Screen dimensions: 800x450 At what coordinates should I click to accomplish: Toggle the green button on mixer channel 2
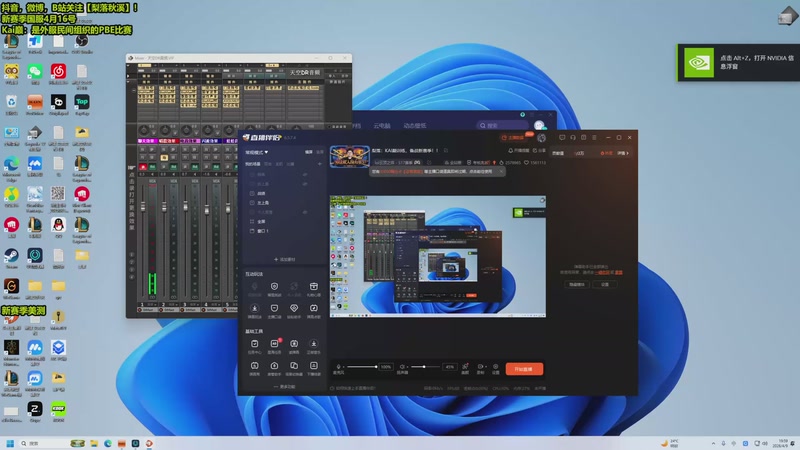(173, 167)
